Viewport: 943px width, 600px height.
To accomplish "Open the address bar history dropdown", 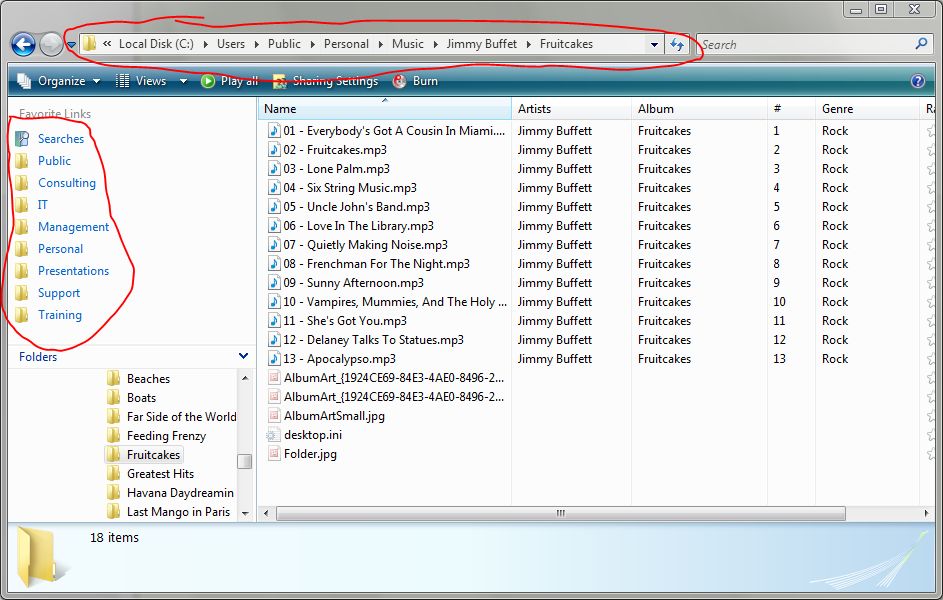I will tap(654, 44).
